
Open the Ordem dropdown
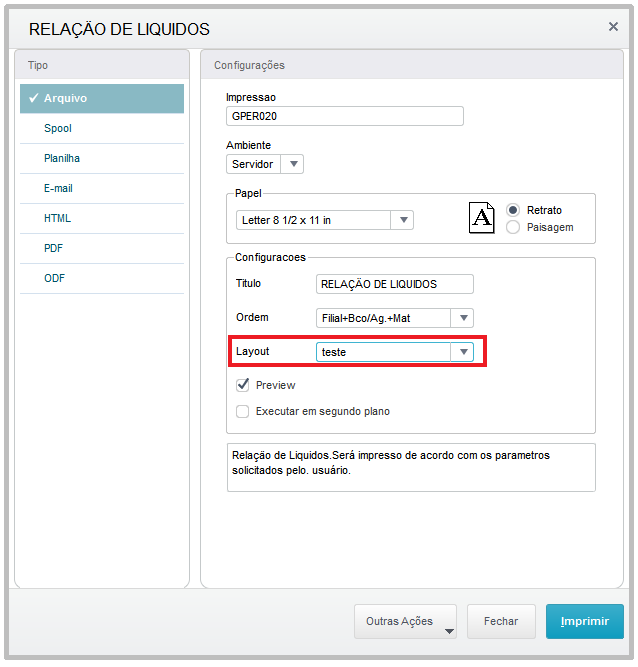click(x=395, y=318)
